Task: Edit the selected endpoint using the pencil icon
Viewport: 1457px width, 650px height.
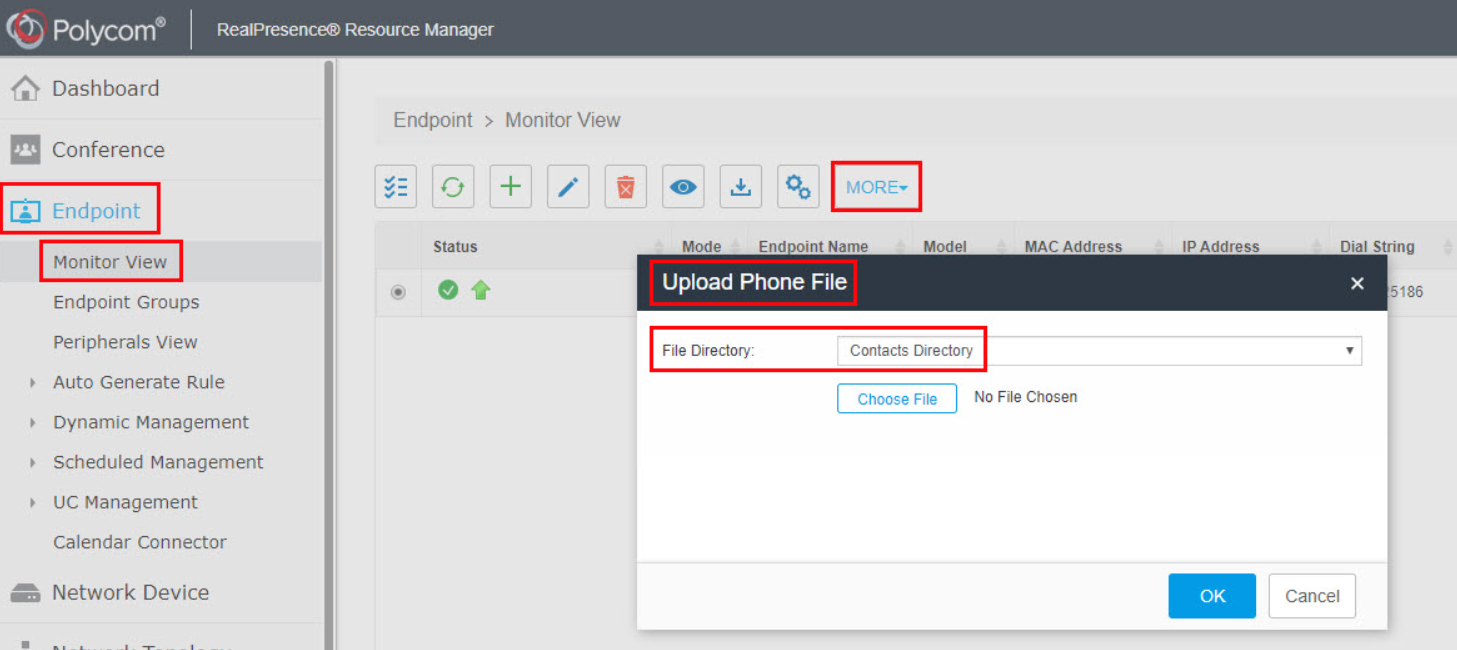Action: click(x=567, y=186)
